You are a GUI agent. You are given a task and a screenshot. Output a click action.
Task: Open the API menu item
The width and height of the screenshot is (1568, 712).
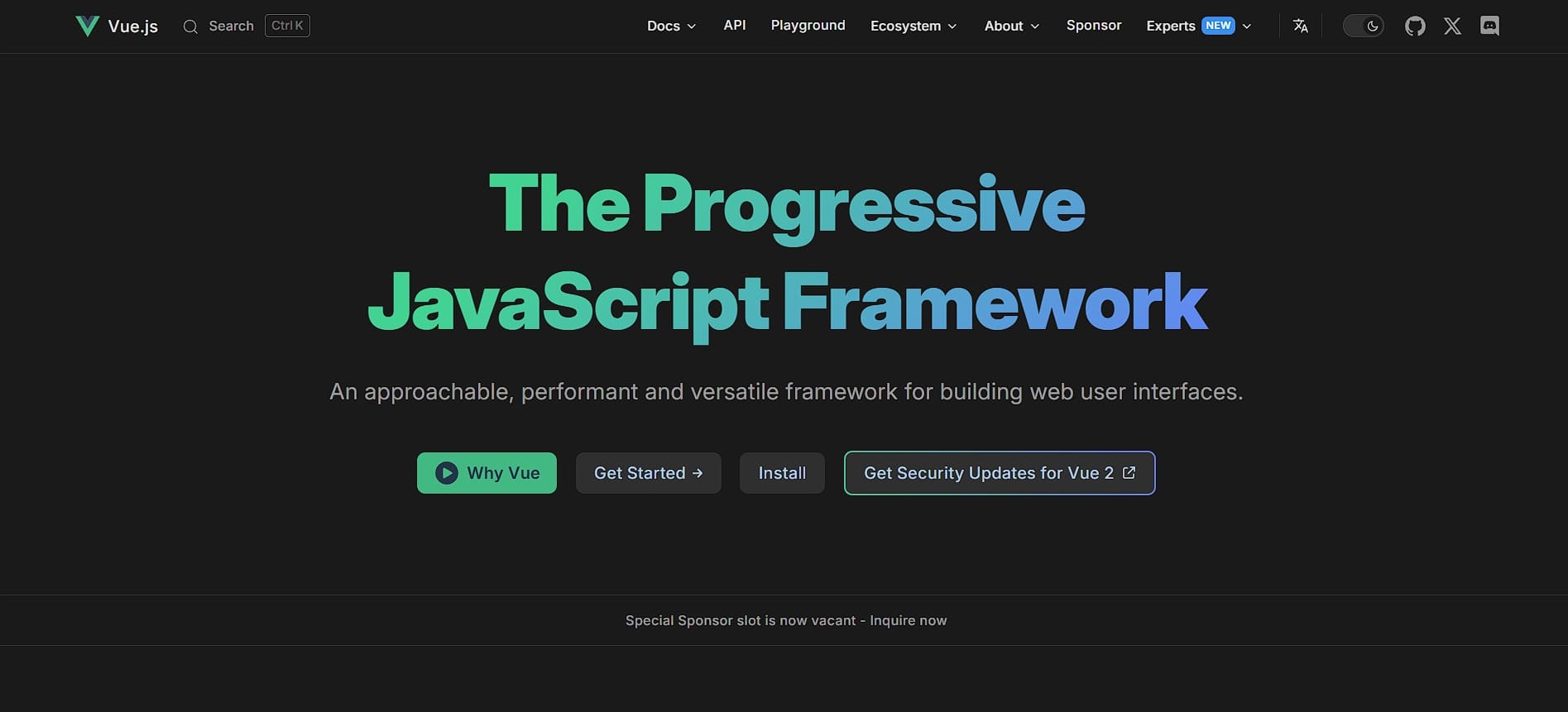click(x=734, y=26)
